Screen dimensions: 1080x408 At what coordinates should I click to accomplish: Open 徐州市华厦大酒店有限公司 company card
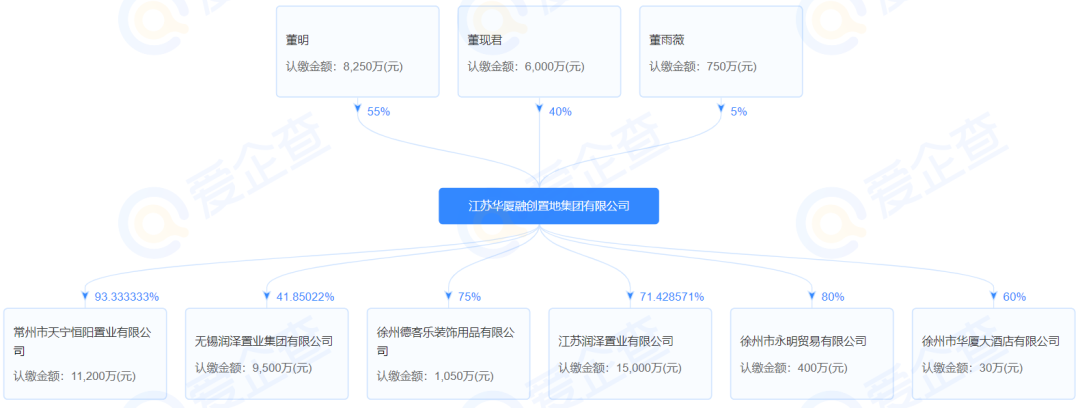click(x=994, y=354)
